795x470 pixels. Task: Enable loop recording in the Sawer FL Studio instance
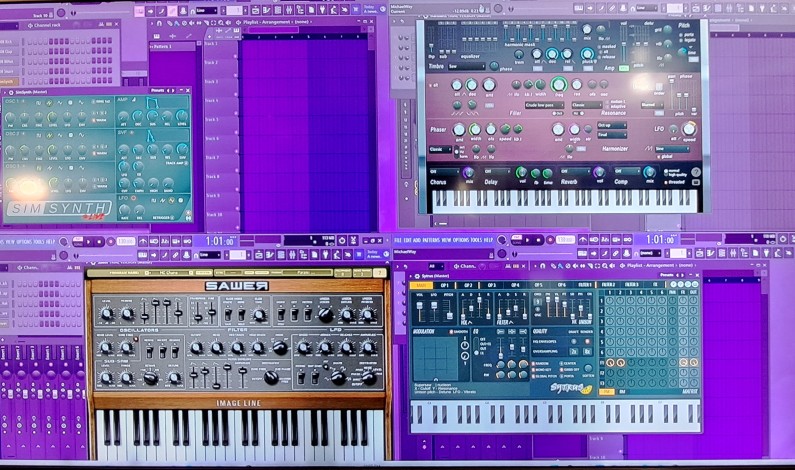(x=187, y=241)
